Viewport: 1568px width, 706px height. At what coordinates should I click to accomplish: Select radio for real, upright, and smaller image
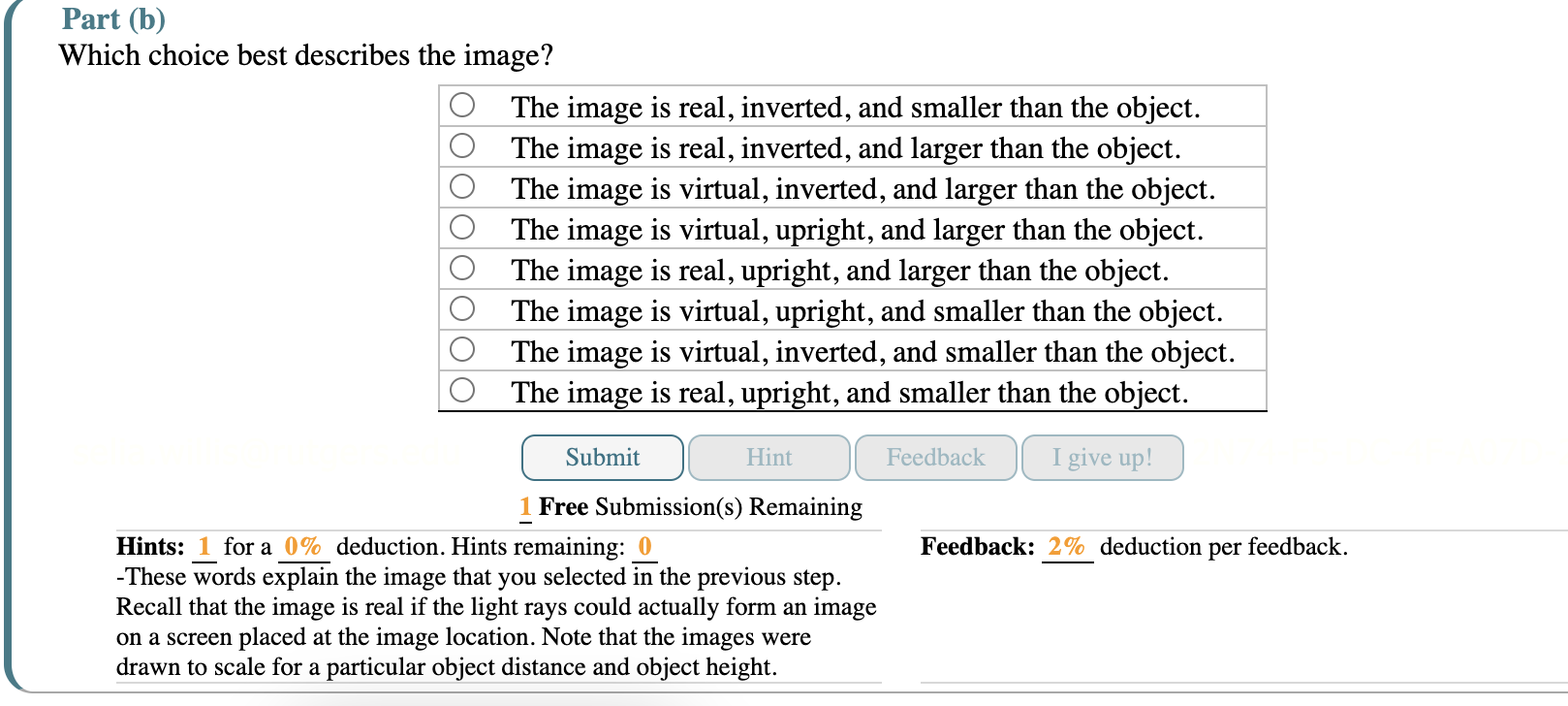(461, 391)
